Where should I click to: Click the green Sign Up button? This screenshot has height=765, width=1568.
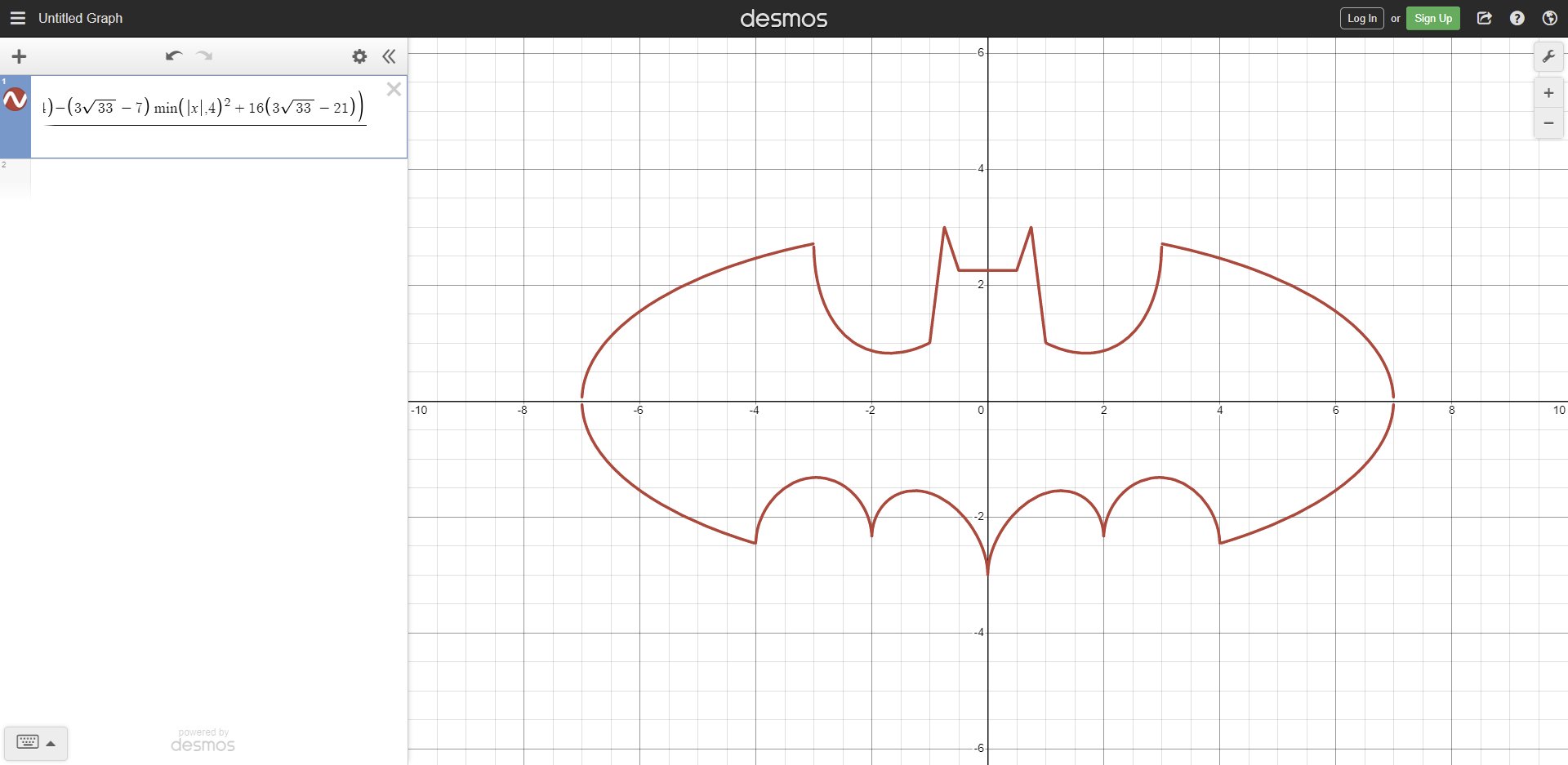[1432, 18]
